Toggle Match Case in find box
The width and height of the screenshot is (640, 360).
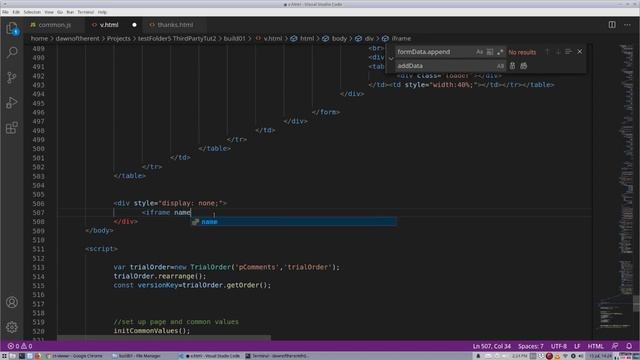pos(479,52)
